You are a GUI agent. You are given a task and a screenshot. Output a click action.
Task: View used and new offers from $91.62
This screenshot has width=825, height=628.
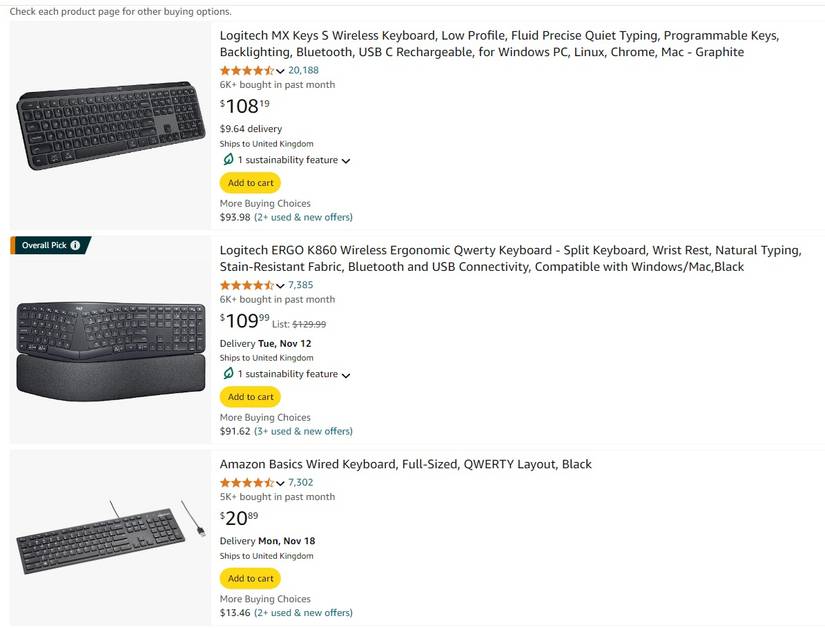pos(303,431)
